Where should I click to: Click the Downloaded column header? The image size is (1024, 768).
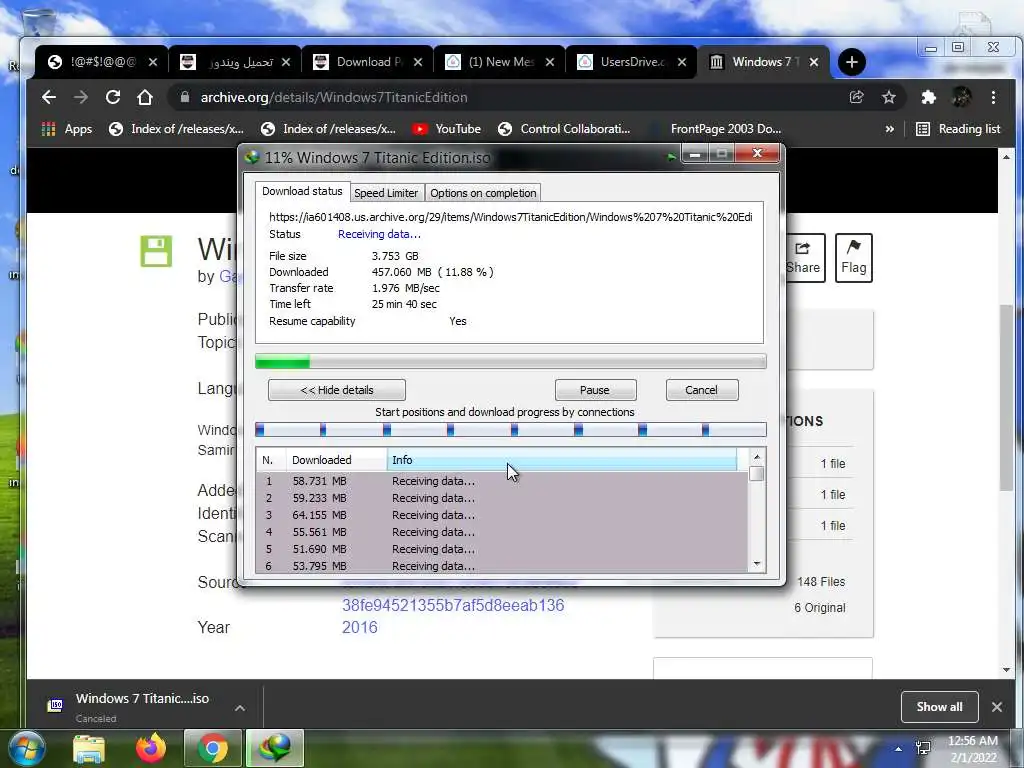(x=336, y=460)
